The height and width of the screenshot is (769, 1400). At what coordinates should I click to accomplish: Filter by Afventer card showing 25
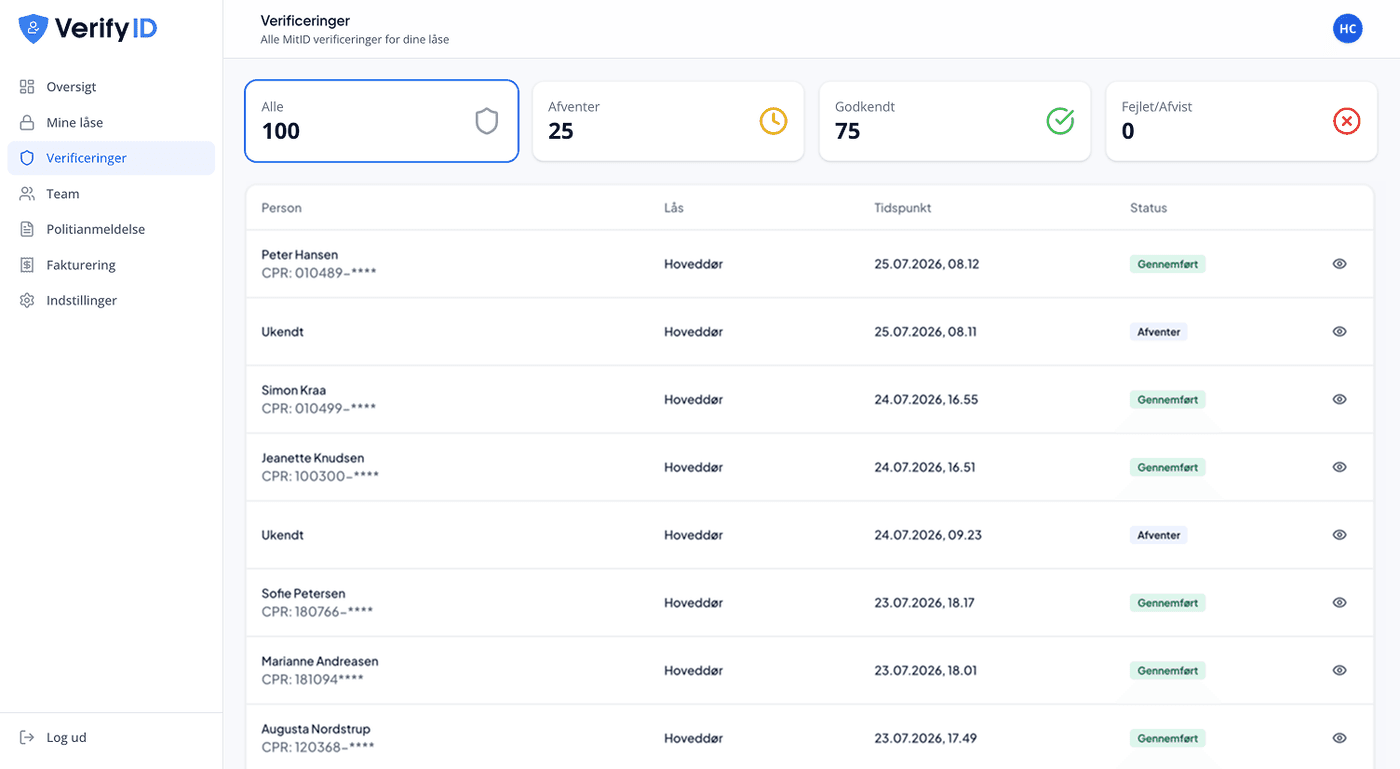point(668,121)
